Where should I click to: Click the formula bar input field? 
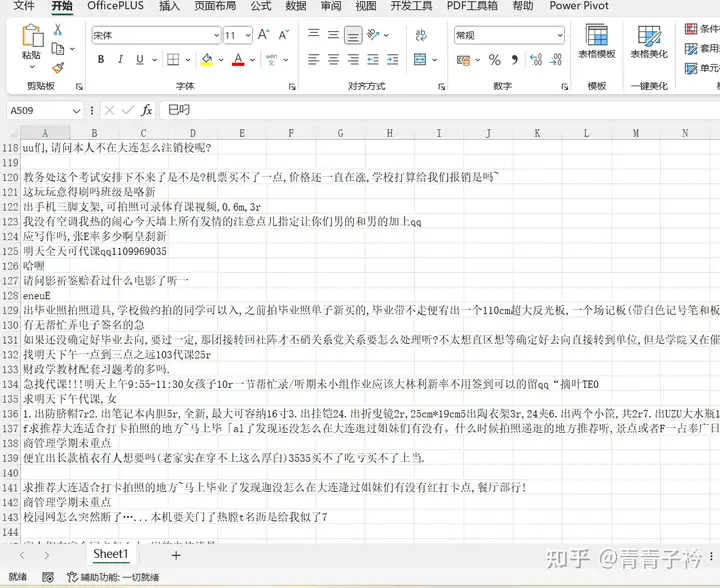440,110
